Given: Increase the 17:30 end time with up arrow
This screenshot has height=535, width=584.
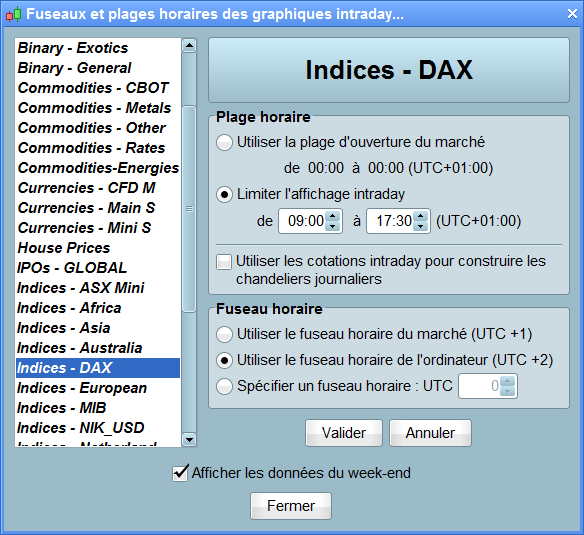Looking at the screenshot, I should tap(420, 216).
